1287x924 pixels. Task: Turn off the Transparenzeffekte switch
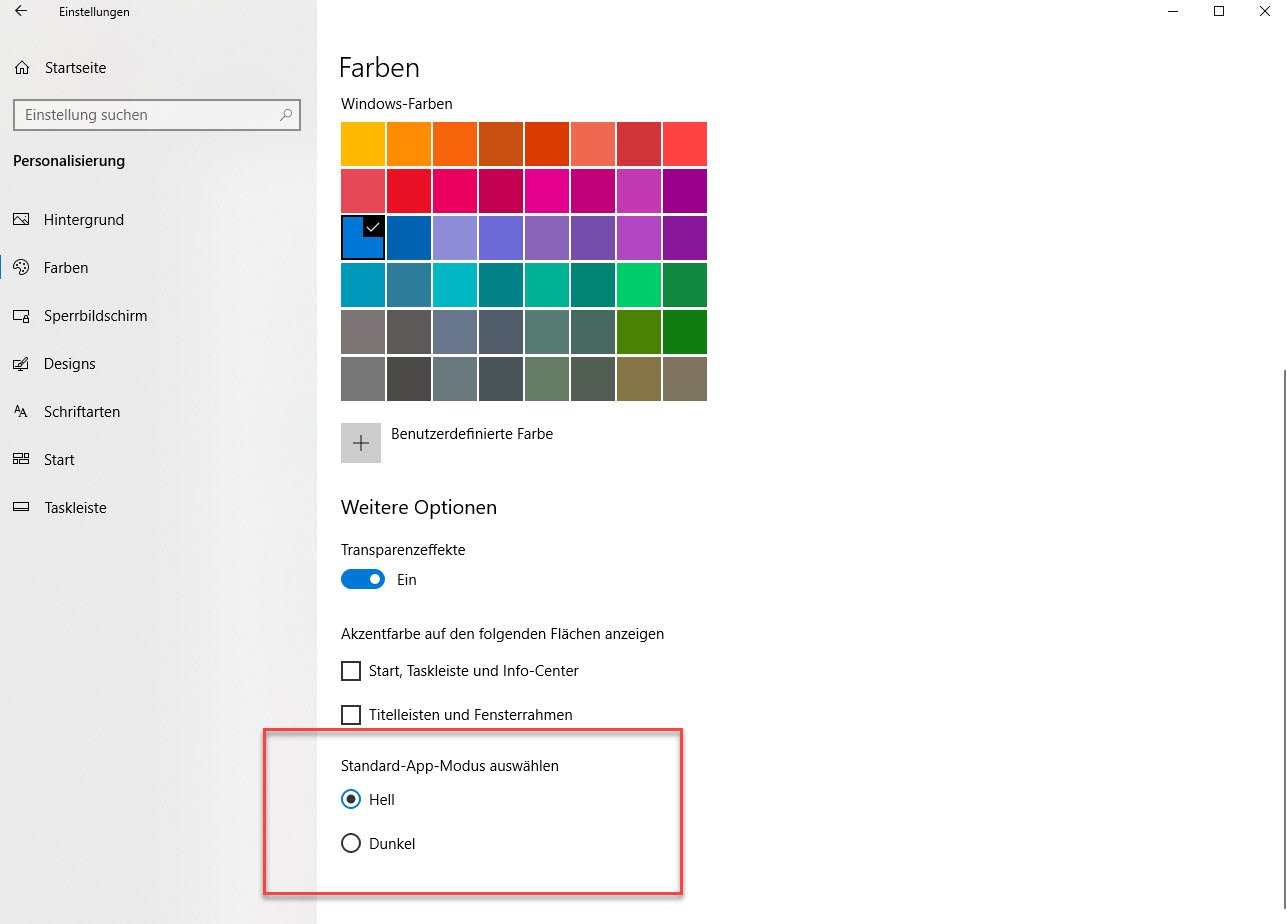click(363, 580)
